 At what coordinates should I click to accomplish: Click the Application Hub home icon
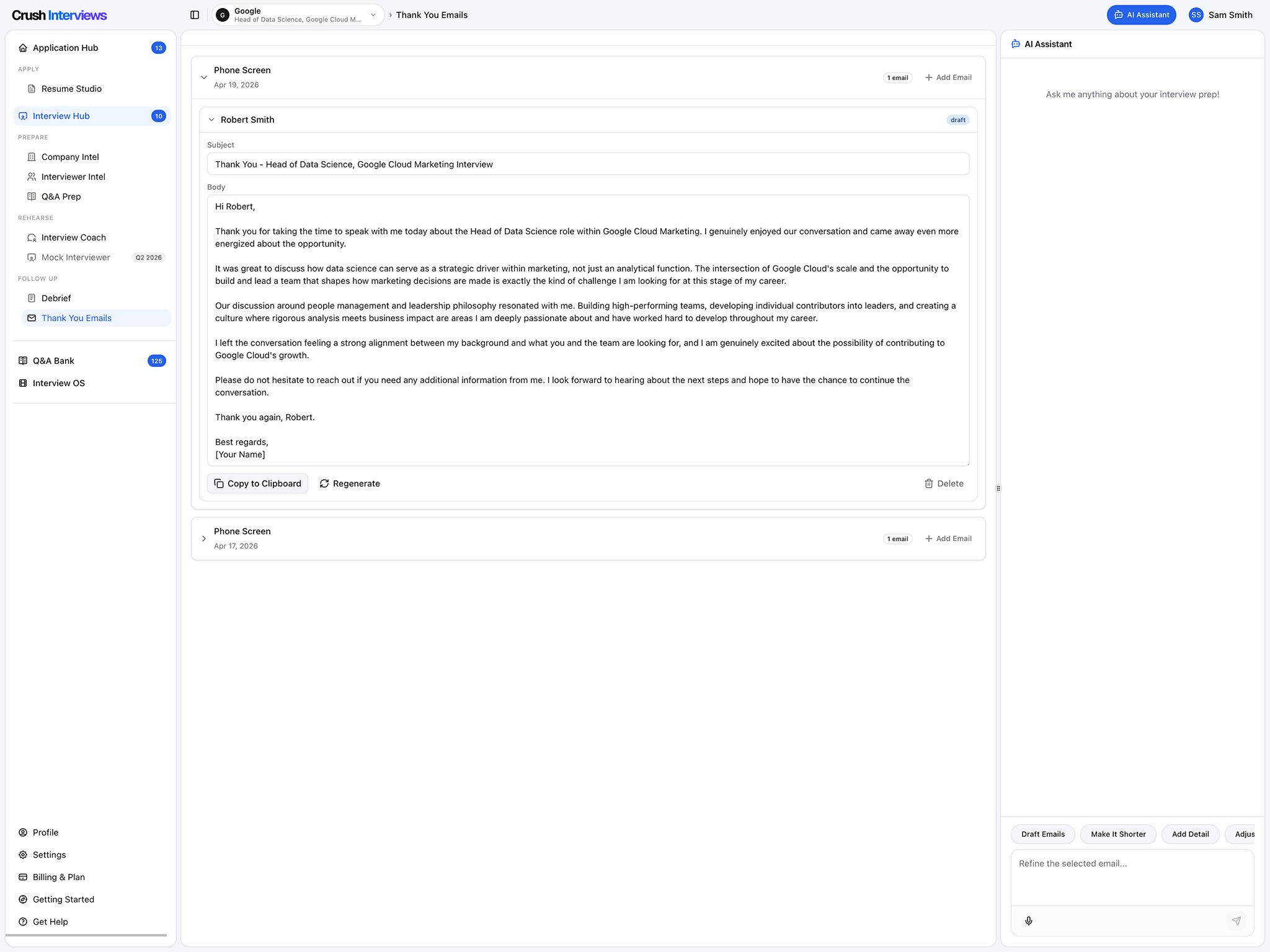pos(23,48)
